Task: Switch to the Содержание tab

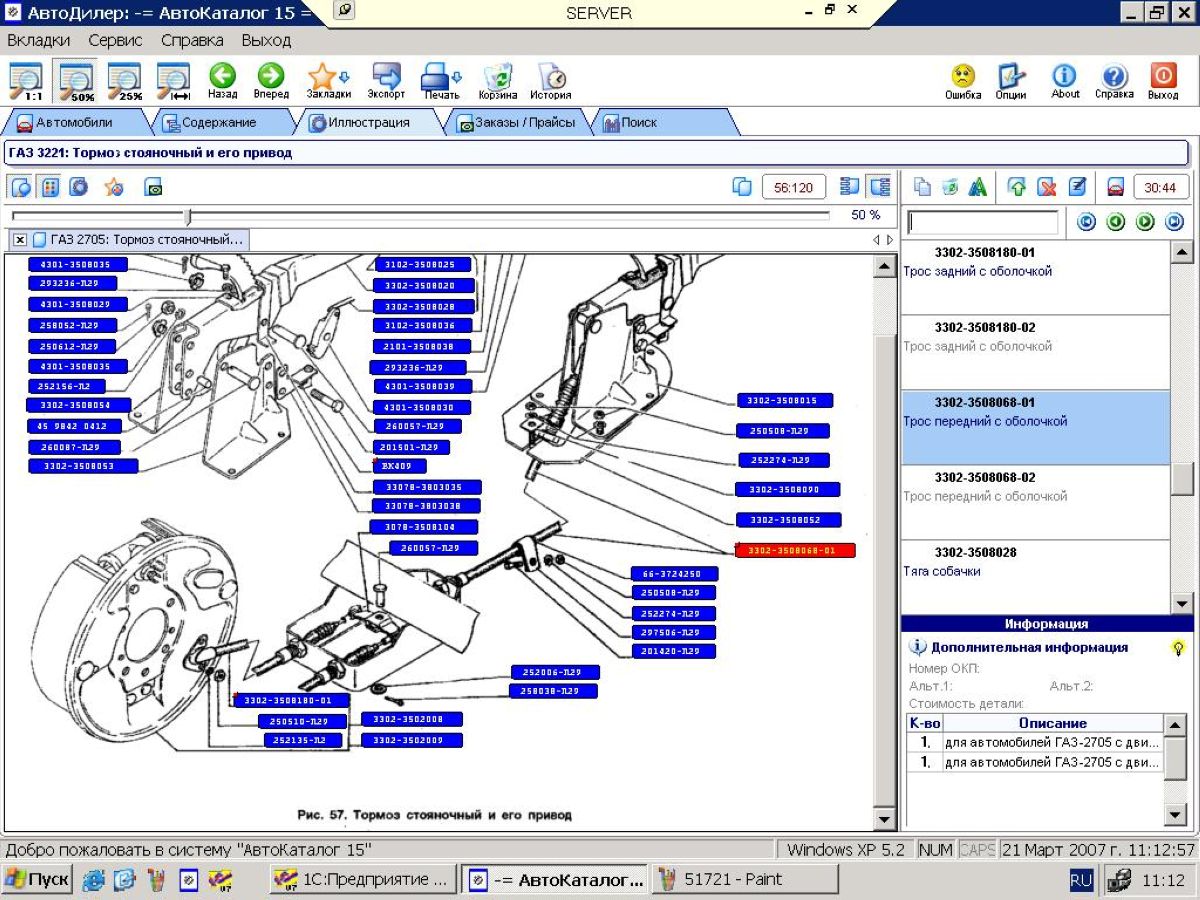Action: coord(219,123)
